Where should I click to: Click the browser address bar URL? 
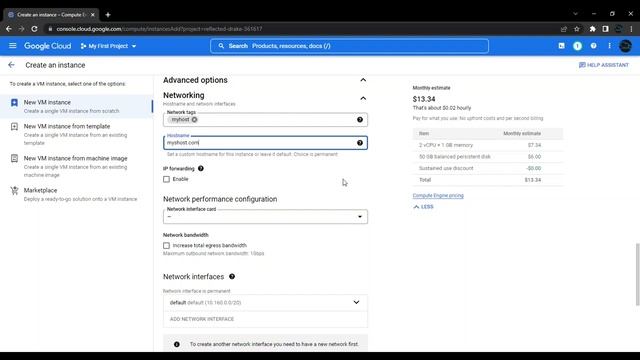click(x=159, y=29)
